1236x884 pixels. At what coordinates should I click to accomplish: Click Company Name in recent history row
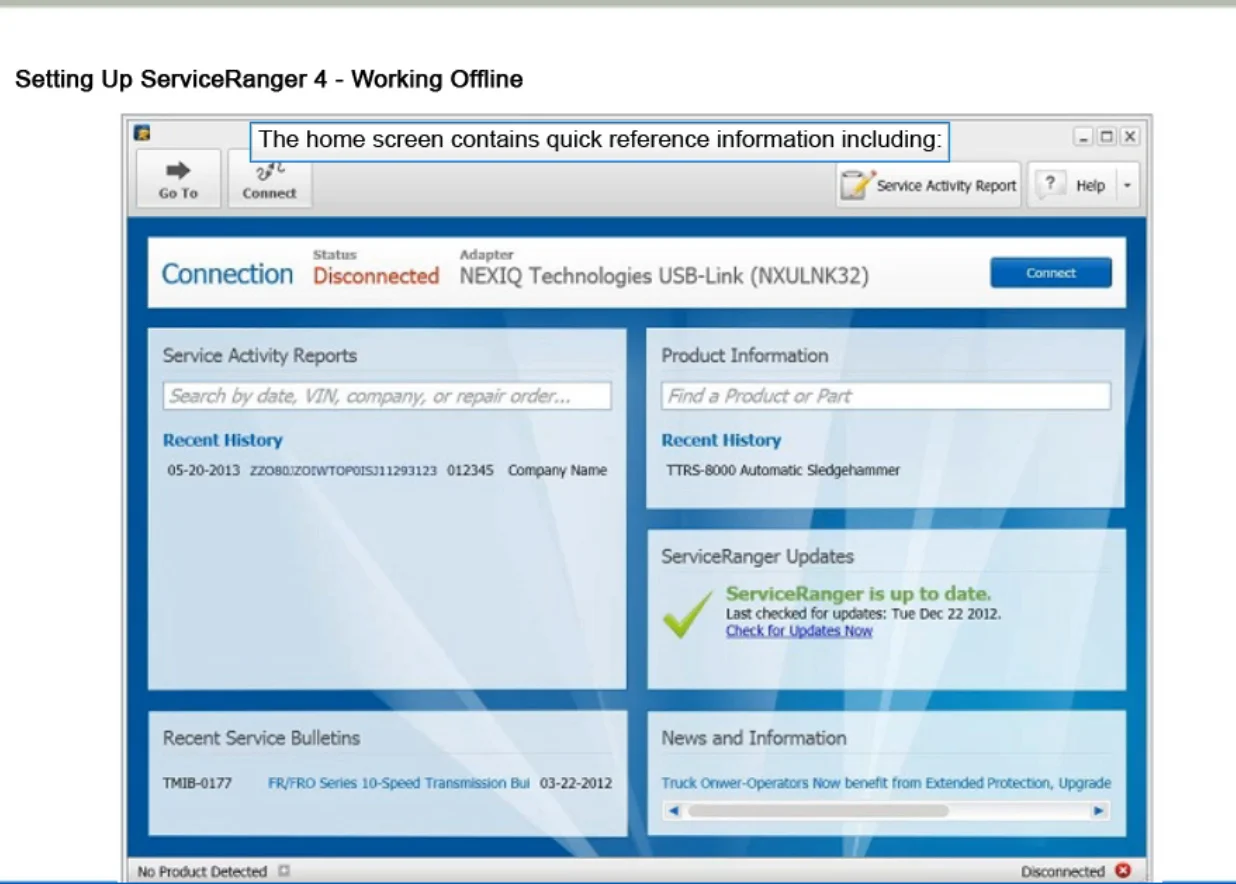tap(557, 470)
